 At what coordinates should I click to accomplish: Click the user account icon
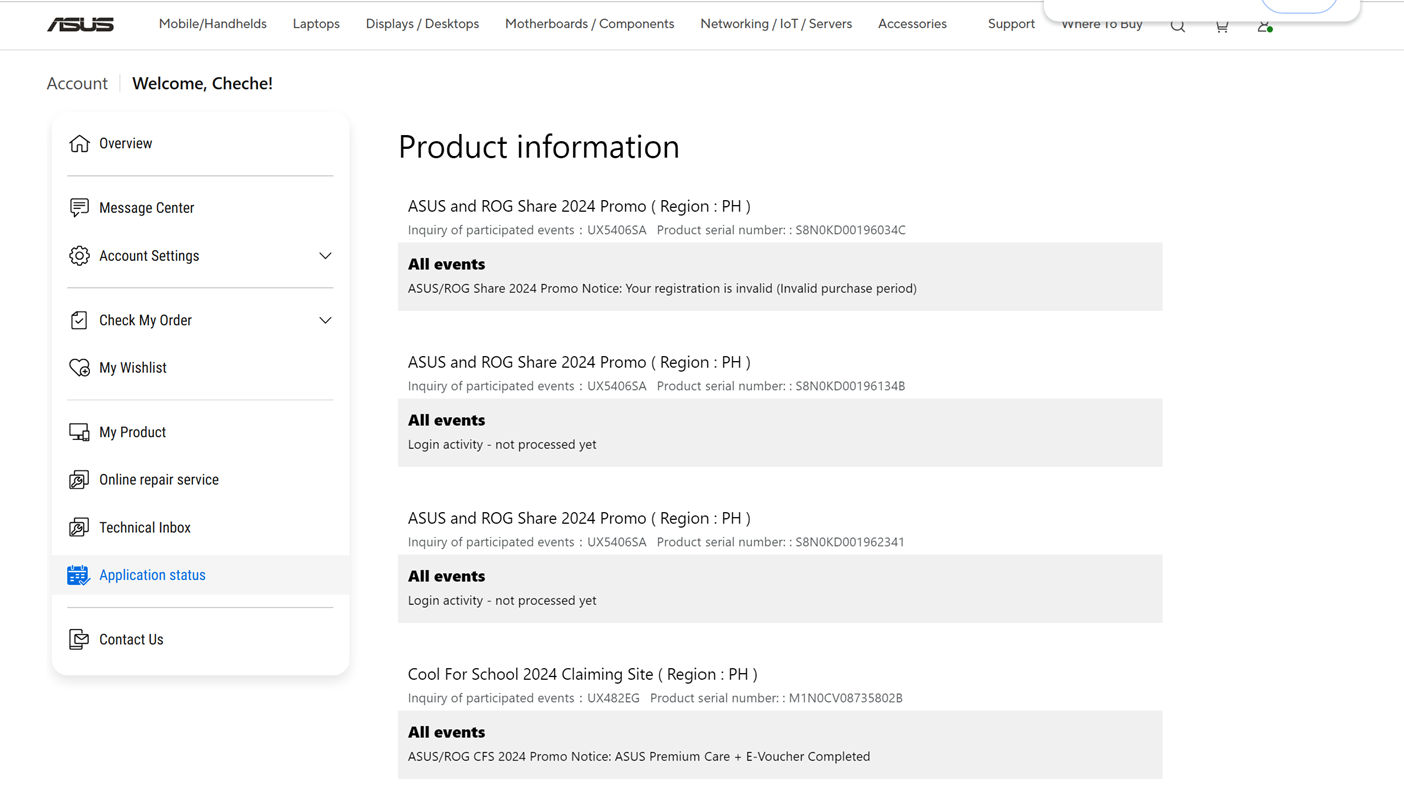pyautogui.click(x=1264, y=26)
